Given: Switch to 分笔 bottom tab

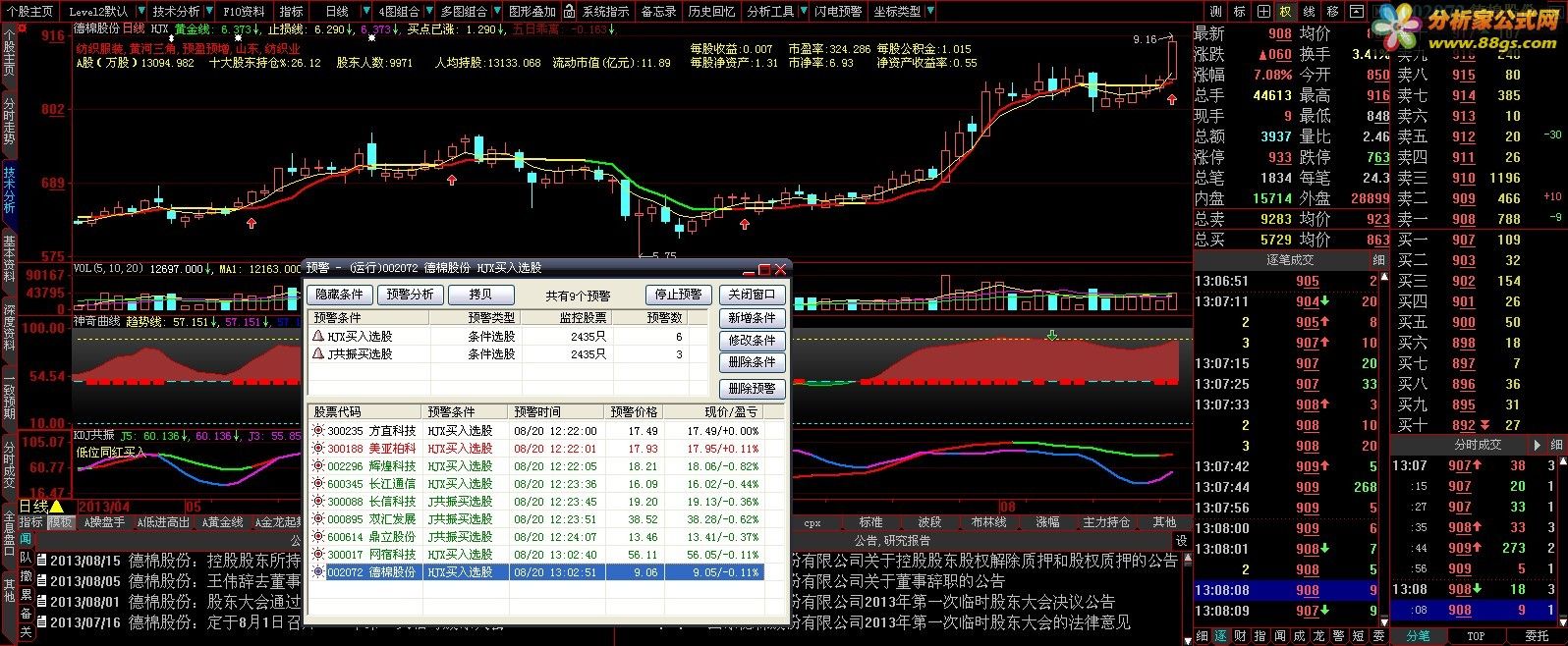Looking at the screenshot, I should tap(1417, 636).
